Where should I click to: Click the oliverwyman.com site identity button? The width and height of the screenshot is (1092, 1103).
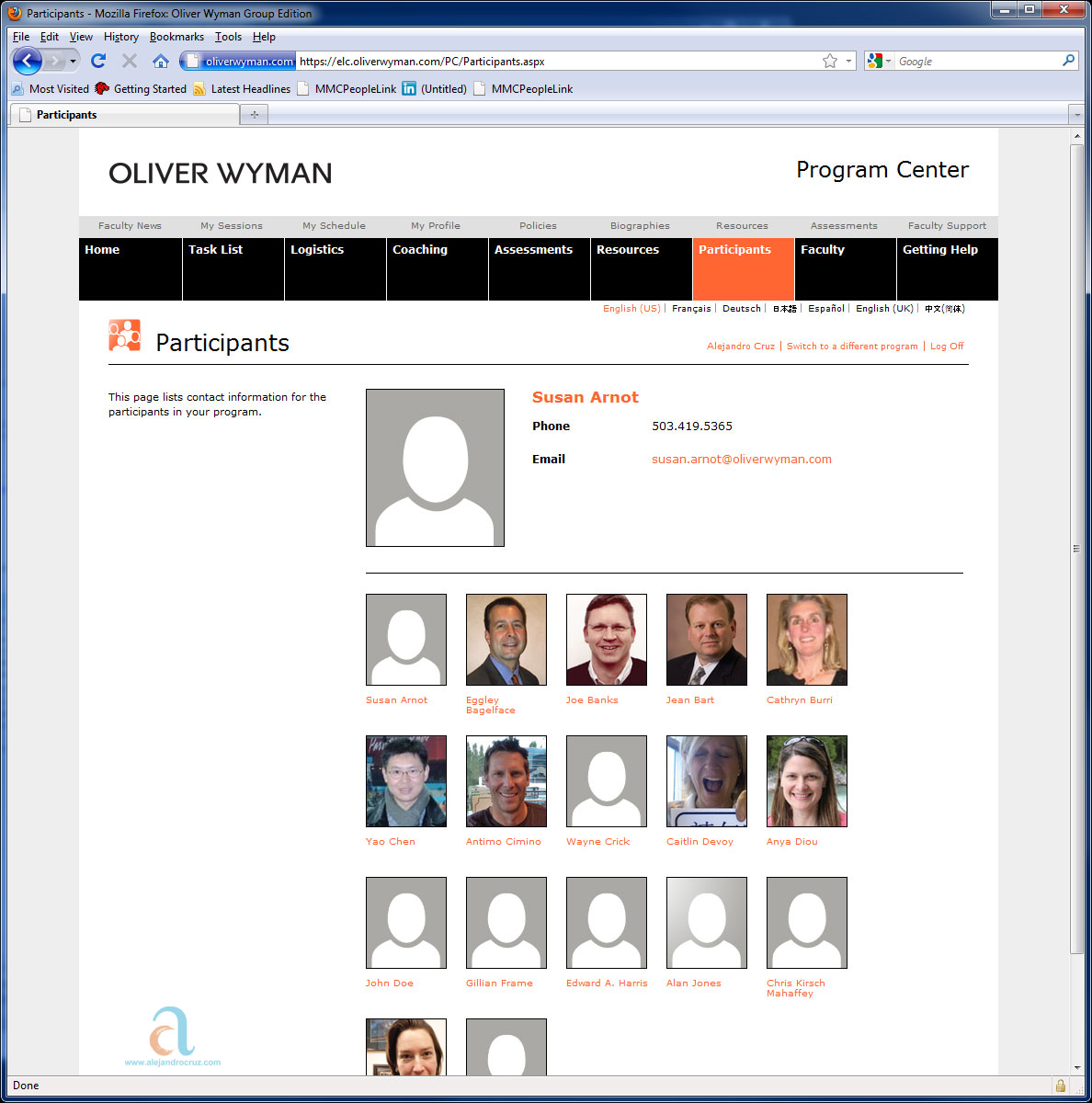click(239, 62)
